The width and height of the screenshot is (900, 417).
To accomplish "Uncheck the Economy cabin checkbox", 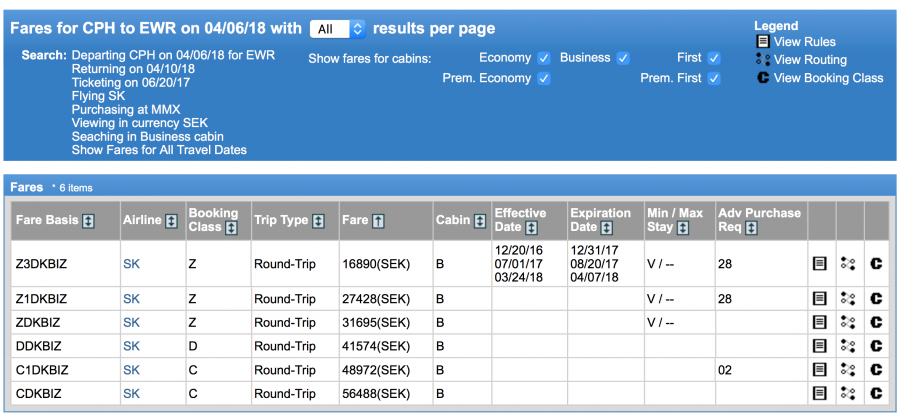I will coord(544,58).
